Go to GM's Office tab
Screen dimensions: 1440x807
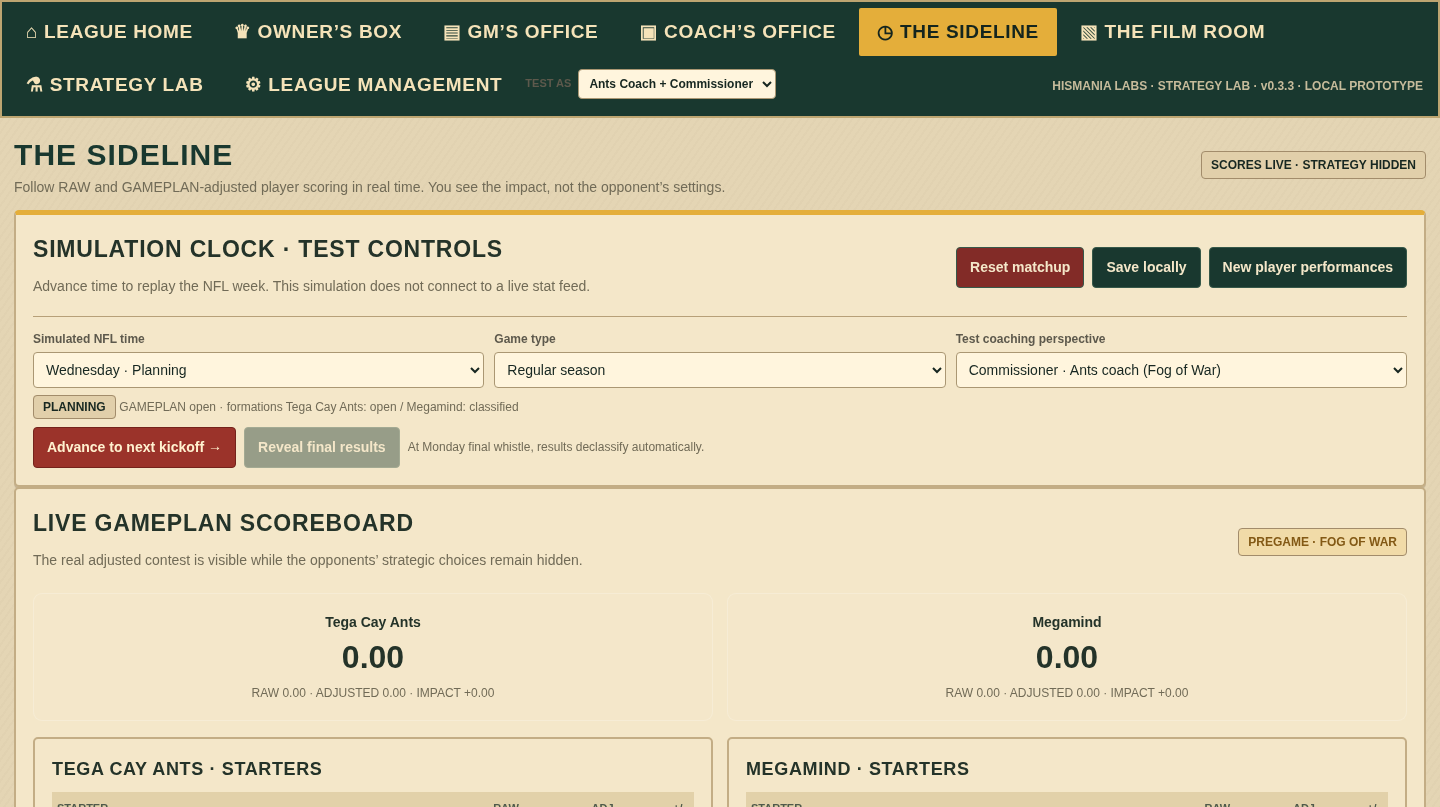(520, 32)
